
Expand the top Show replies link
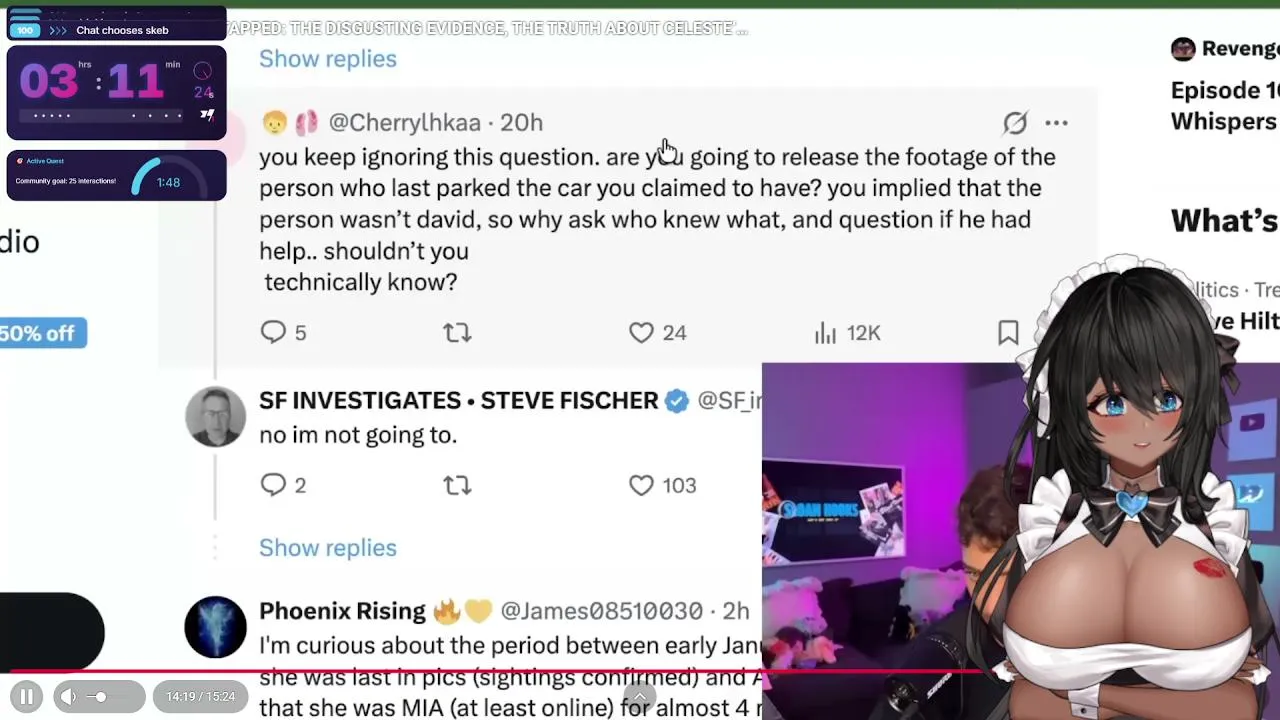pos(327,59)
